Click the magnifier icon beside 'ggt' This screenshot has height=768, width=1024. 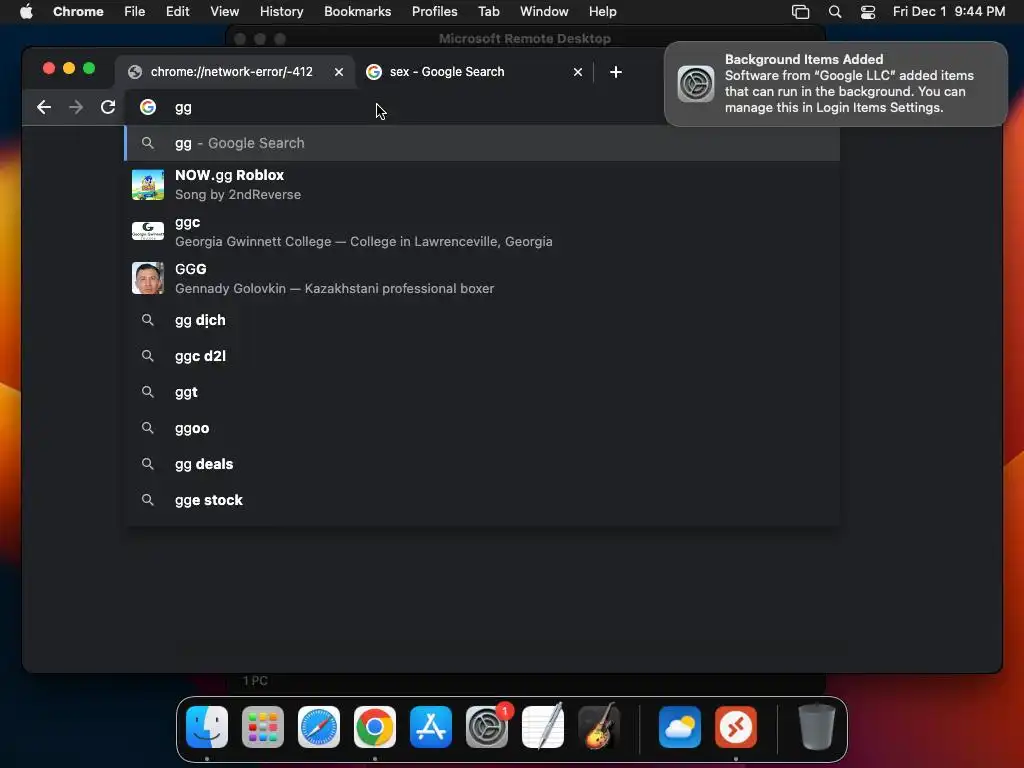click(148, 392)
